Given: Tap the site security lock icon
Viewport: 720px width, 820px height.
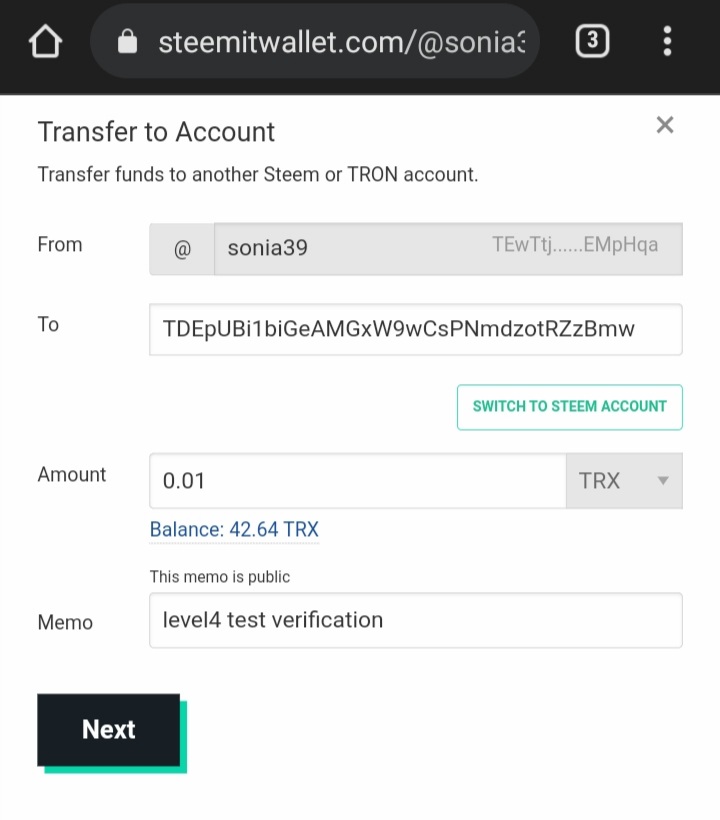Looking at the screenshot, I should 126,42.
